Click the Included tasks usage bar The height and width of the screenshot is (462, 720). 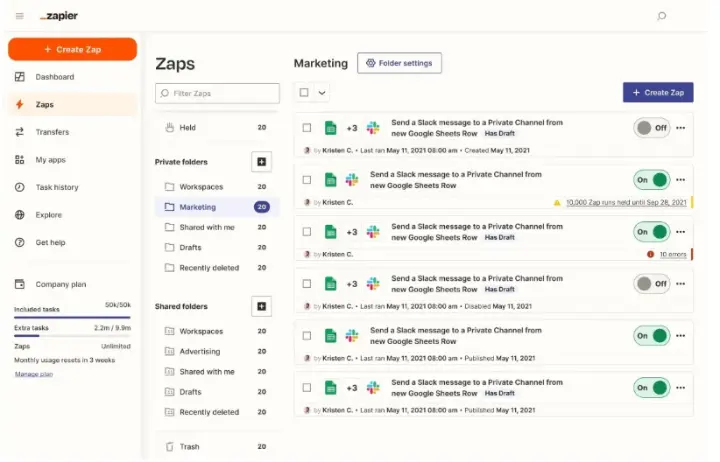pyautogui.click(x=72, y=317)
